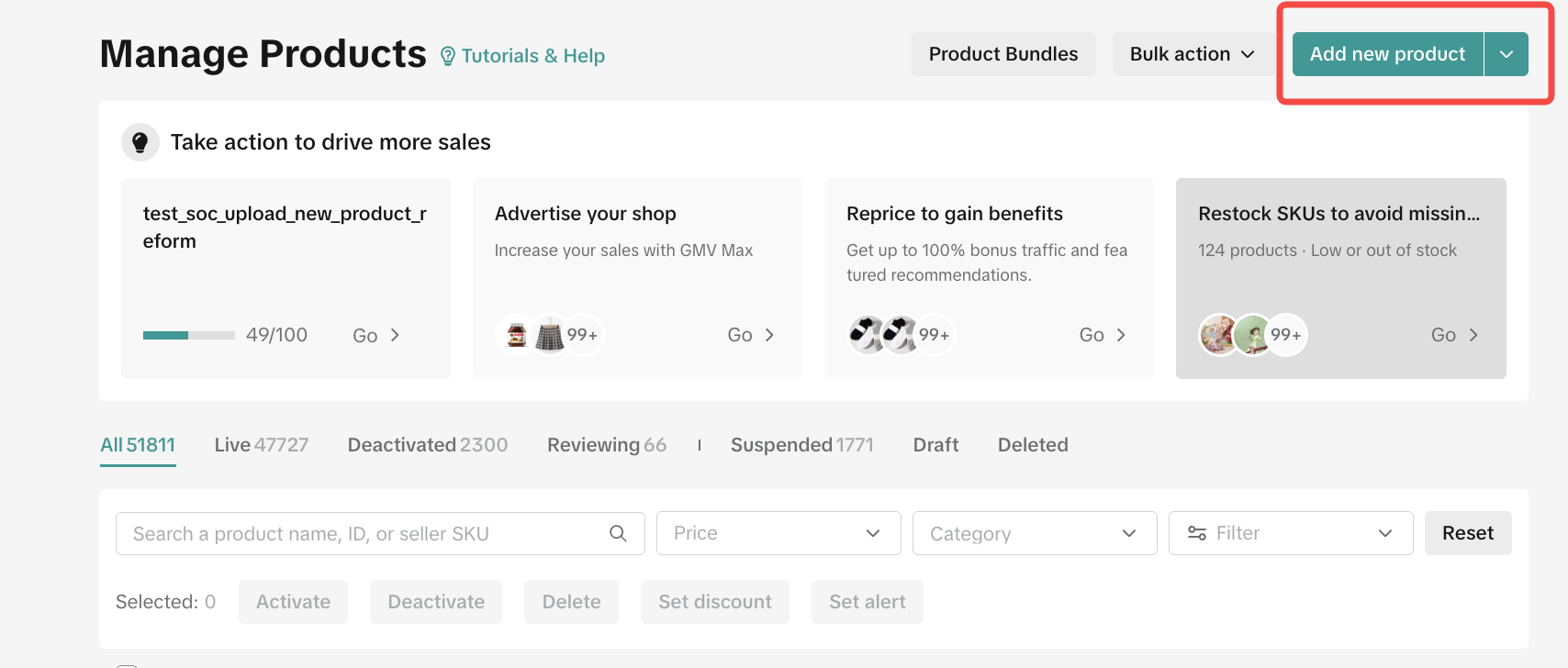Click the Go arrow in Restock SKUs card
This screenshot has width=1568, height=668.
coord(1473,335)
